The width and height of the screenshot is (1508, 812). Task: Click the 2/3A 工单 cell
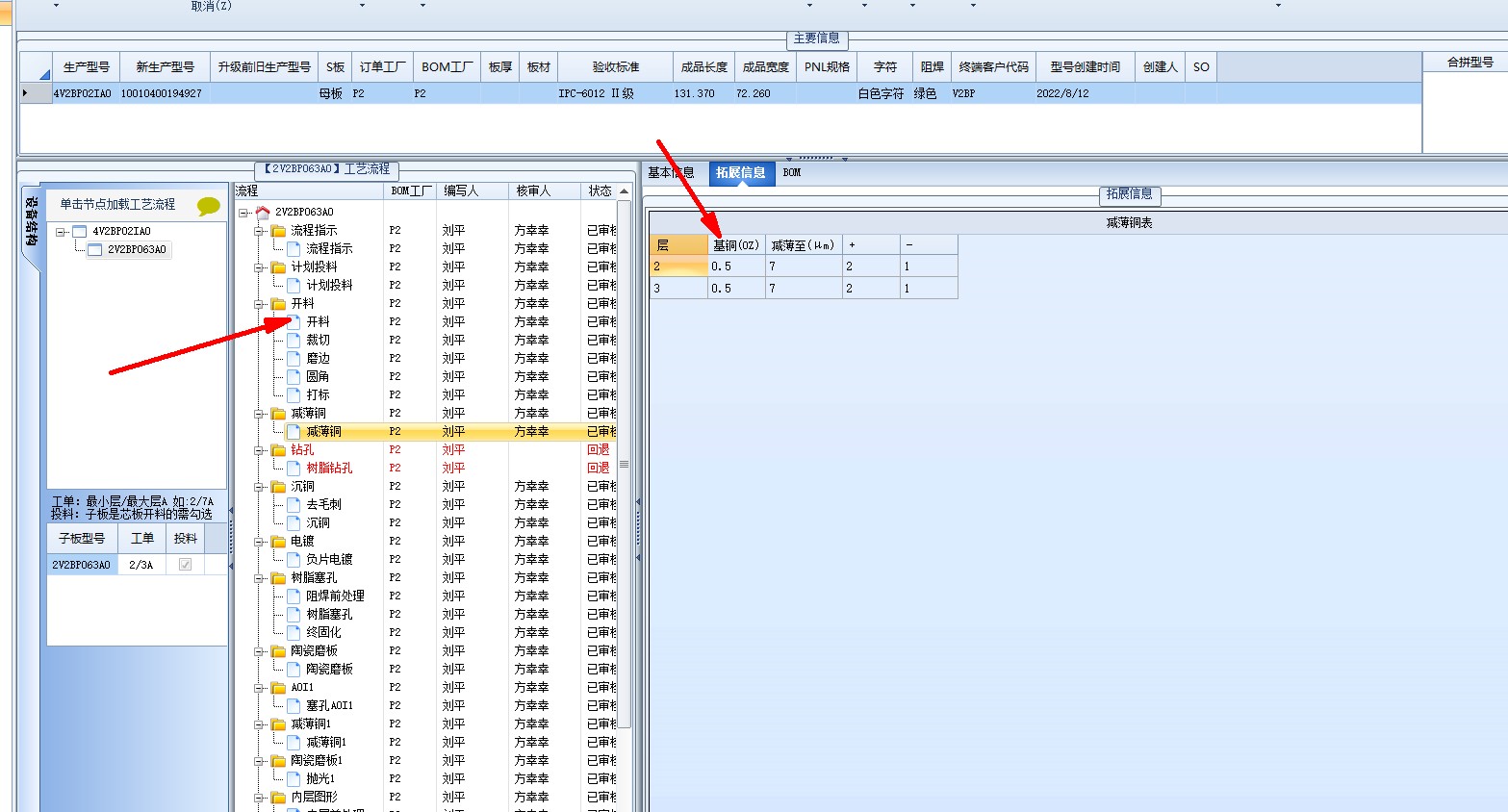tap(141, 565)
